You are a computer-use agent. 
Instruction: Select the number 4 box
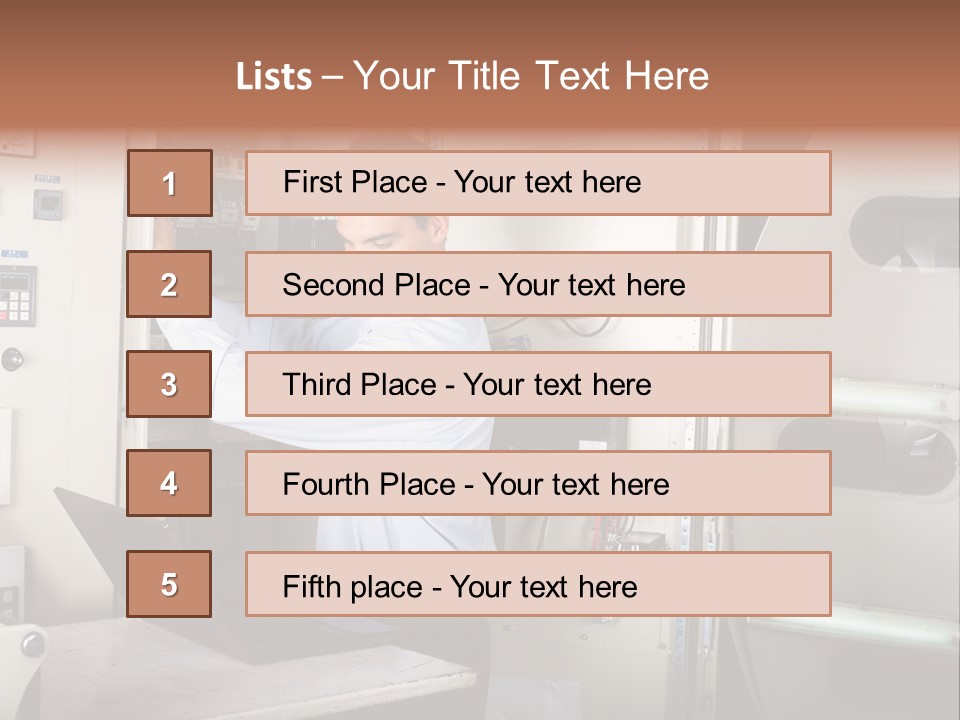click(169, 483)
